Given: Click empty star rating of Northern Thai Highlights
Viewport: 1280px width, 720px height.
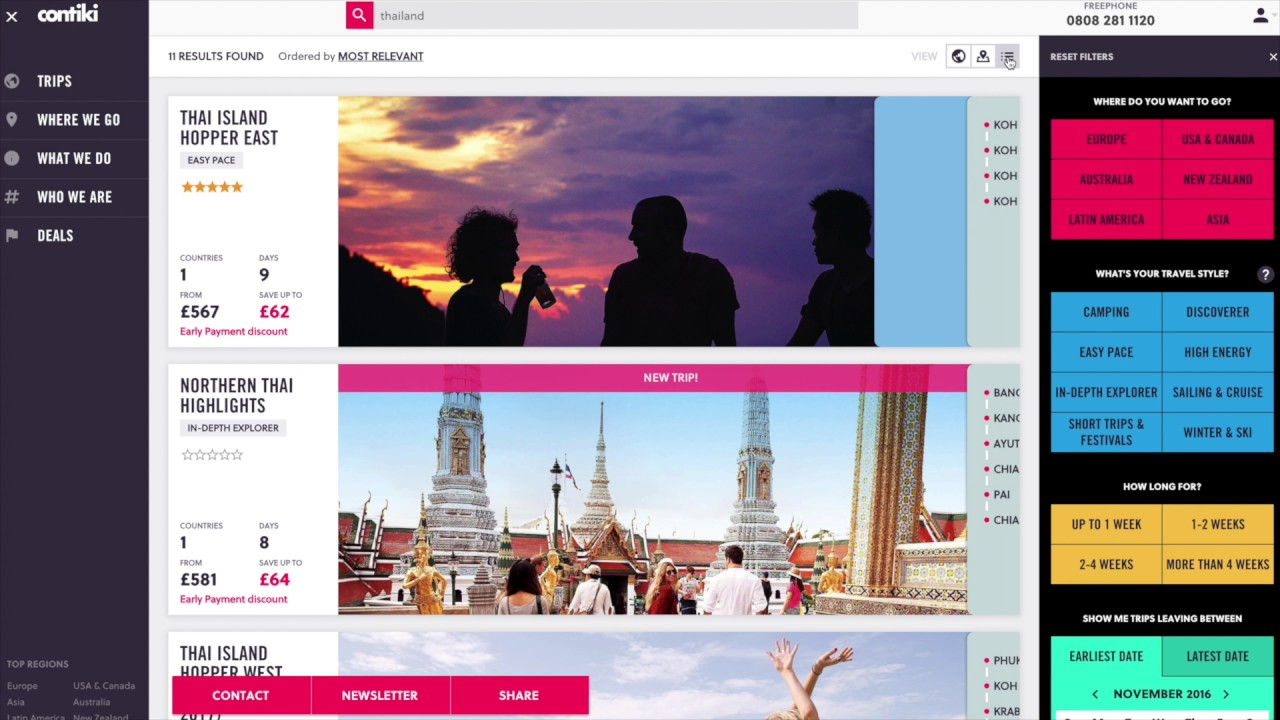Looking at the screenshot, I should click(x=212, y=455).
